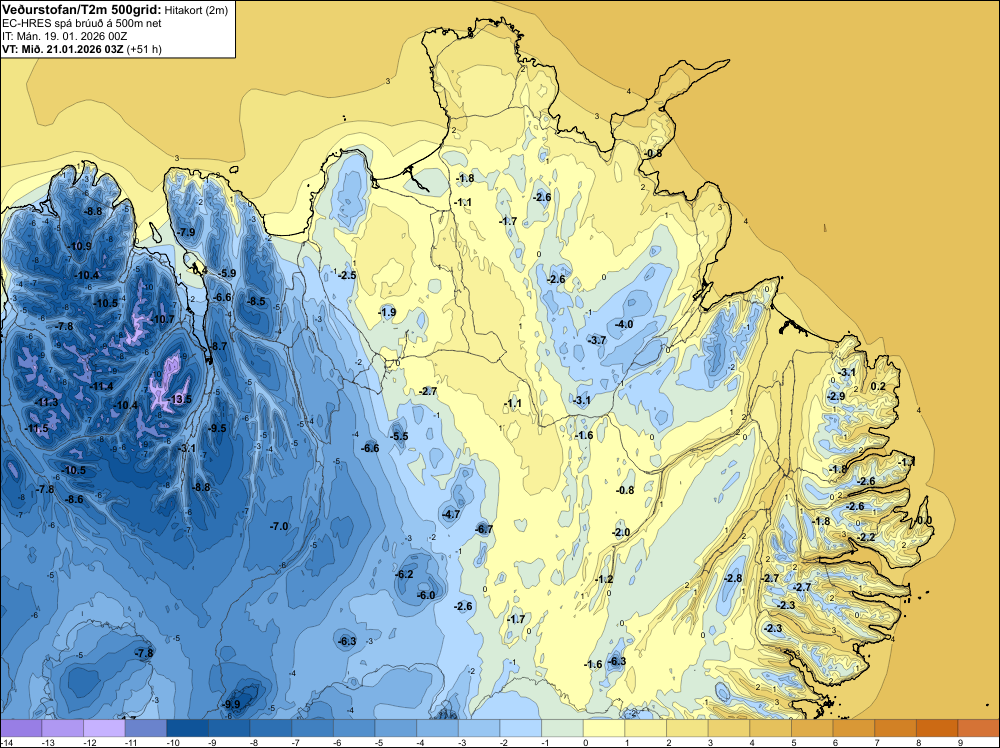Click the legend swatch between -14 and -13
The height and width of the screenshot is (748, 1000).
pyautogui.click(x=21, y=728)
